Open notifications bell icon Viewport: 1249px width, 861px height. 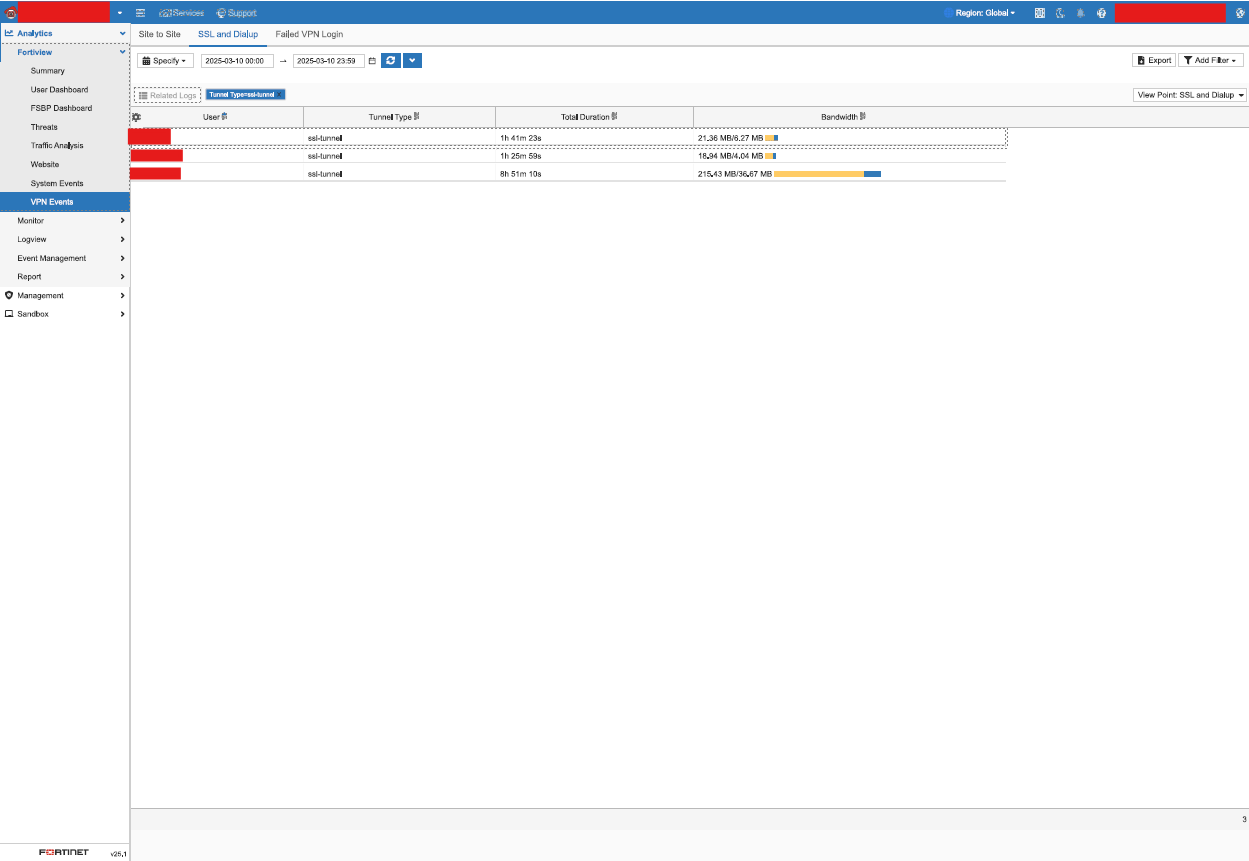1080,13
